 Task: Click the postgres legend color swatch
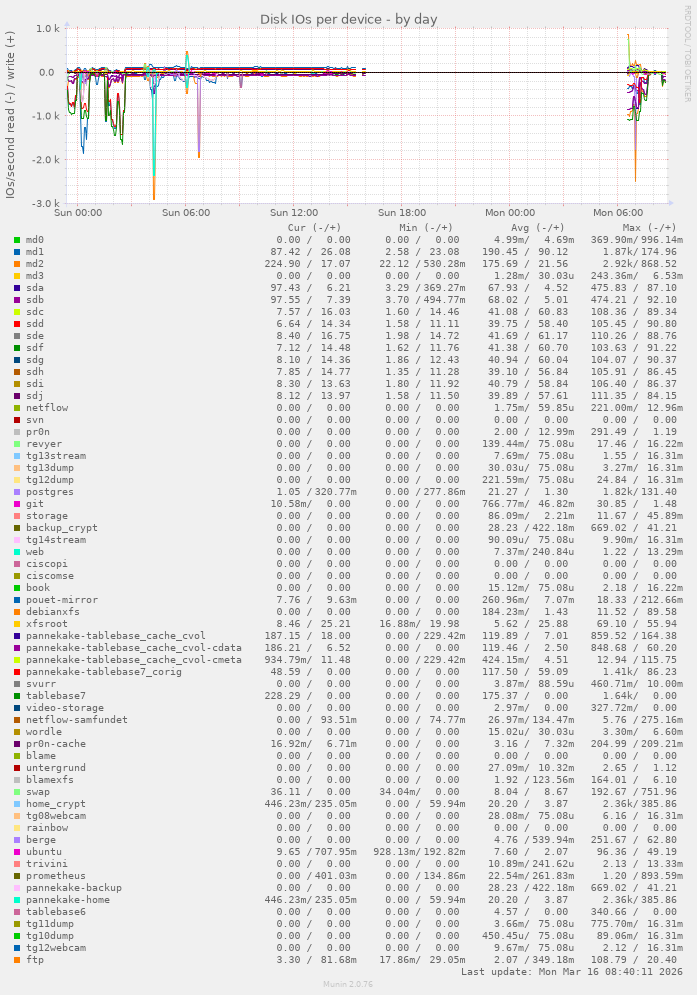click(17, 492)
